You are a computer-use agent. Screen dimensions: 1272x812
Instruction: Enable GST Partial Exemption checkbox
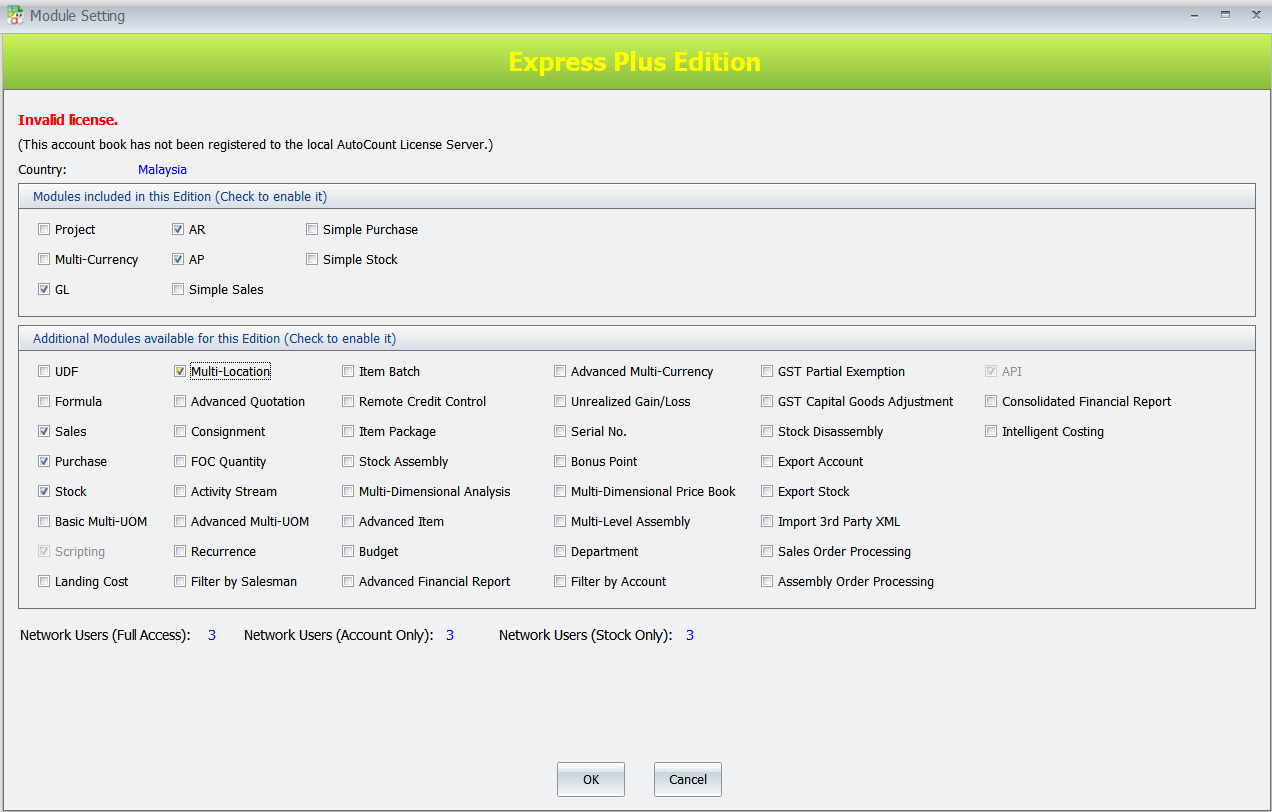pos(767,372)
